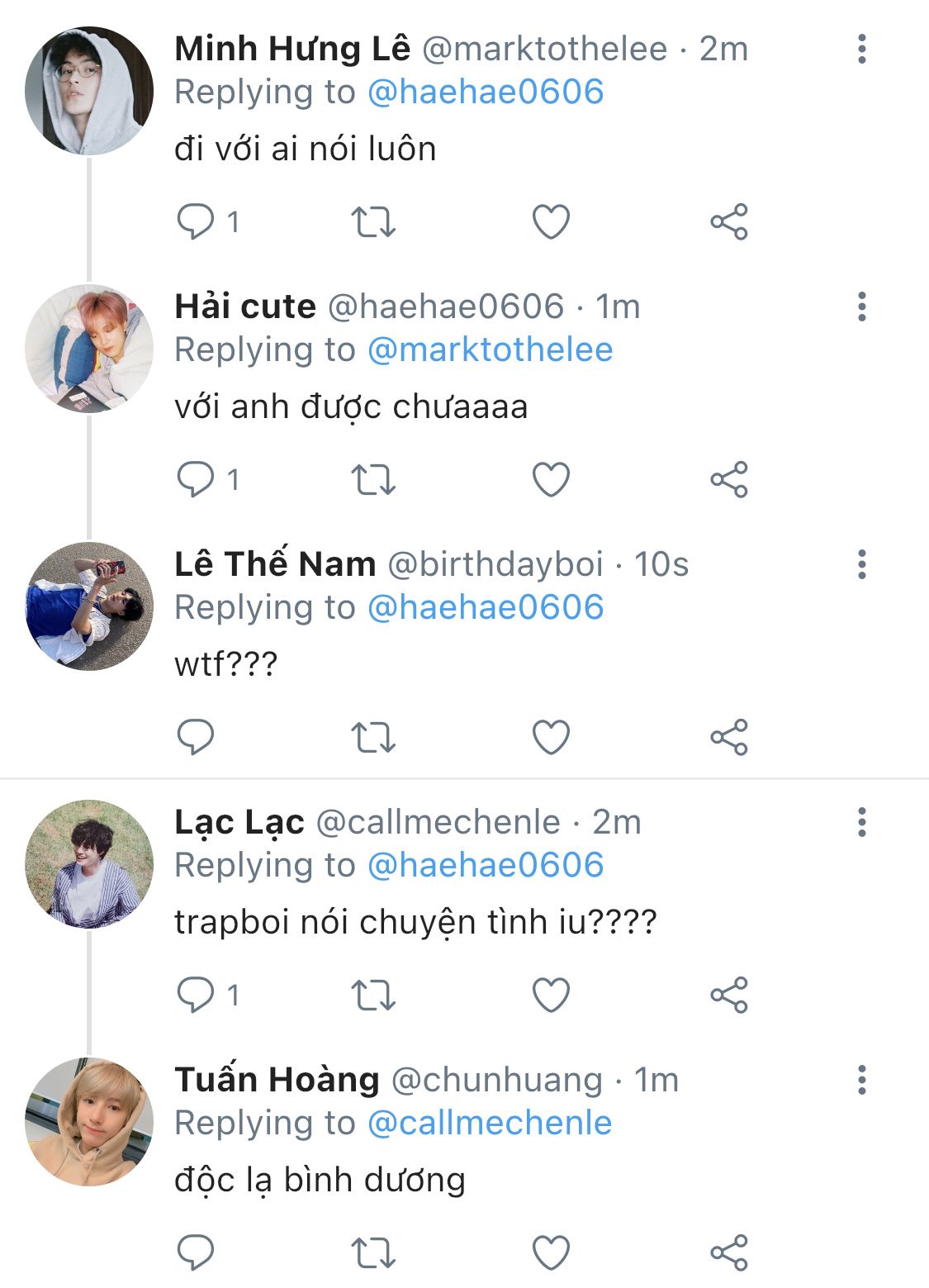Image resolution: width=929 pixels, height=1288 pixels.
Task: Open Lạc Lạc's avatar
Action: click(89, 864)
